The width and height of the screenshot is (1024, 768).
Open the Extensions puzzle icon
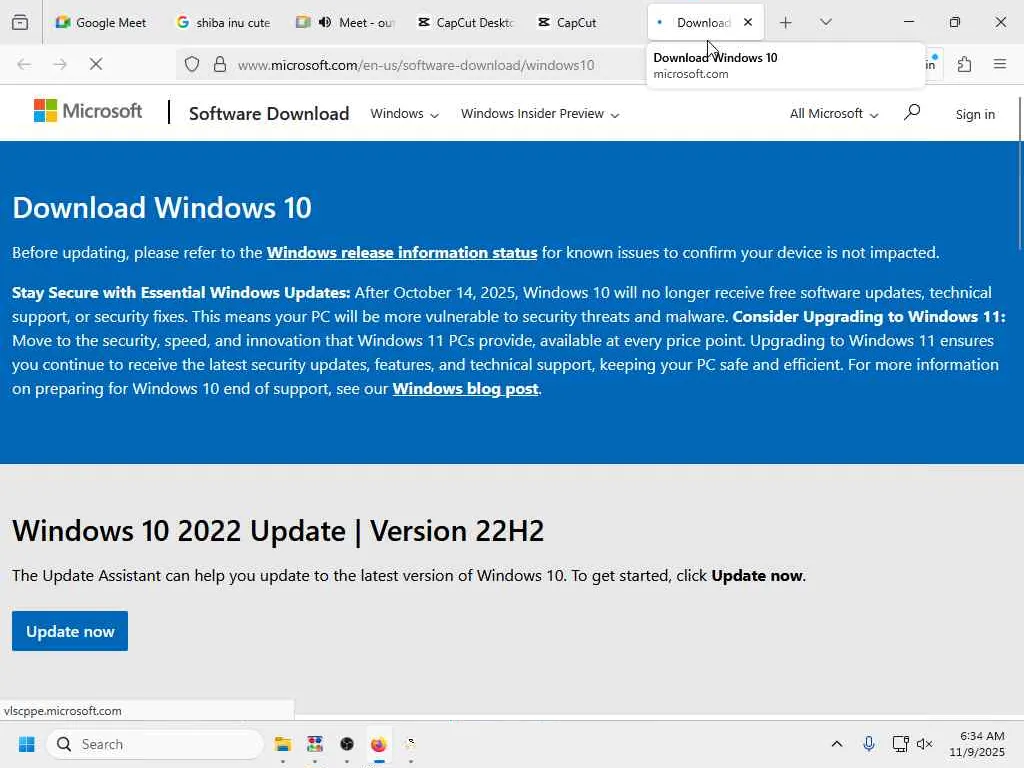964,64
